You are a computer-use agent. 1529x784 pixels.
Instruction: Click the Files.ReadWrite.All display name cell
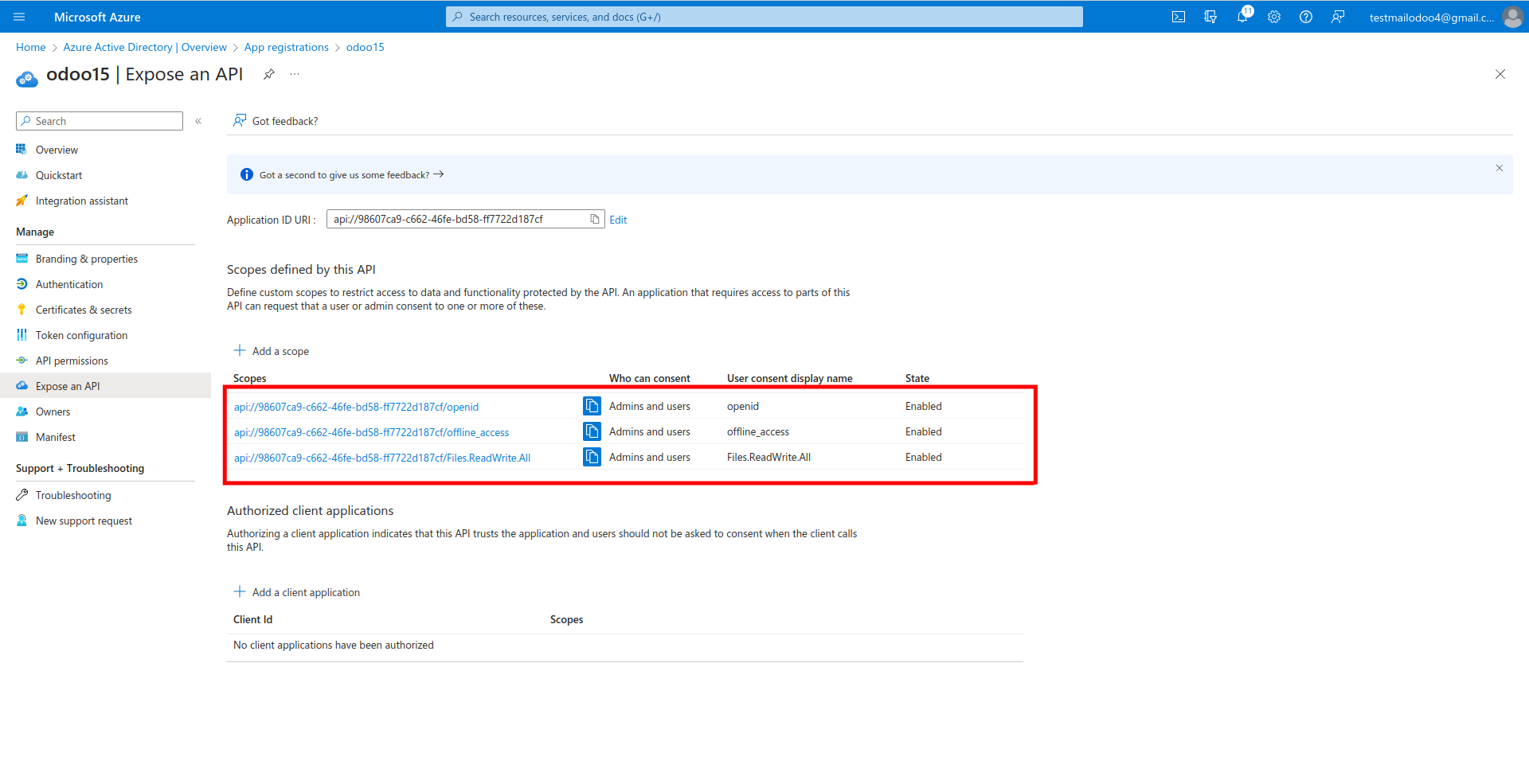pyautogui.click(x=769, y=457)
